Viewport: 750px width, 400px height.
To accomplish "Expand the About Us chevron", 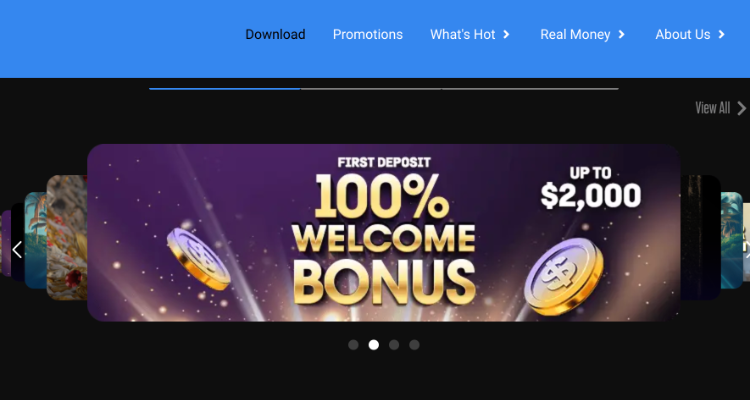I will [722, 34].
